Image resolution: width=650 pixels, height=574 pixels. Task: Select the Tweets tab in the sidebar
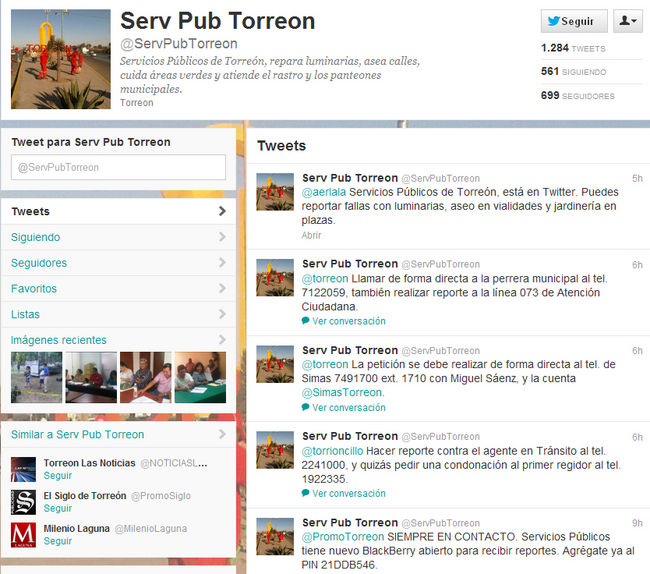119,211
